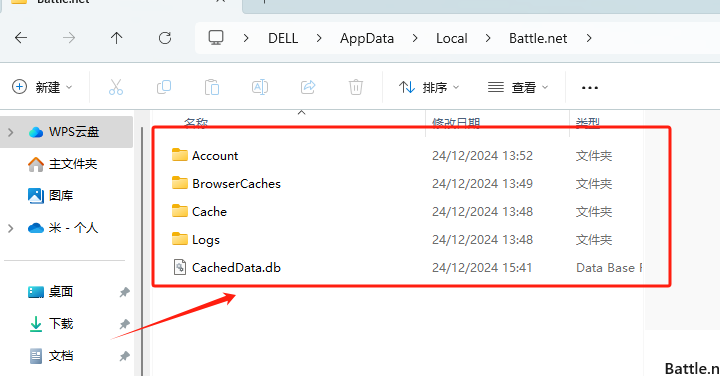Click Local in the address breadcrumb

[452, 38]
